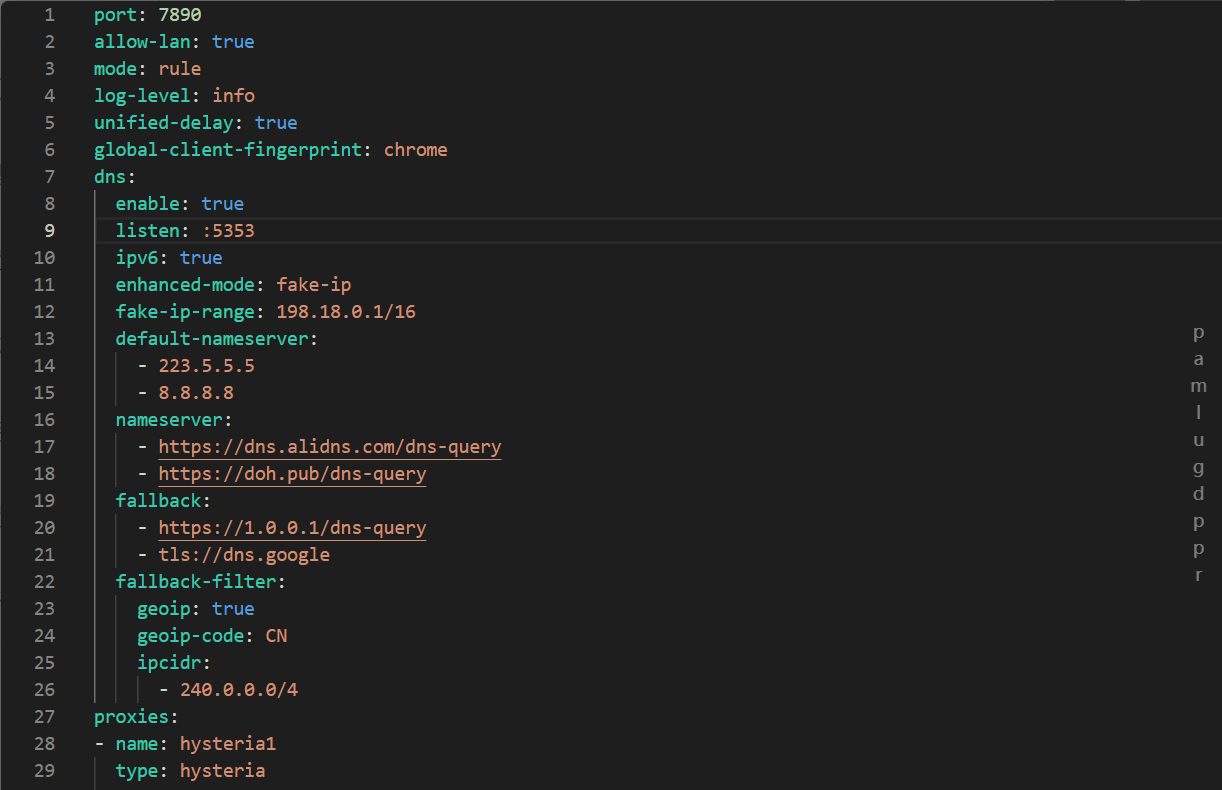The height and width of the screenshot is (790, 1222).
Task: Open the dns.alidns.com dns-query link
Action: [x=329, y=446]
